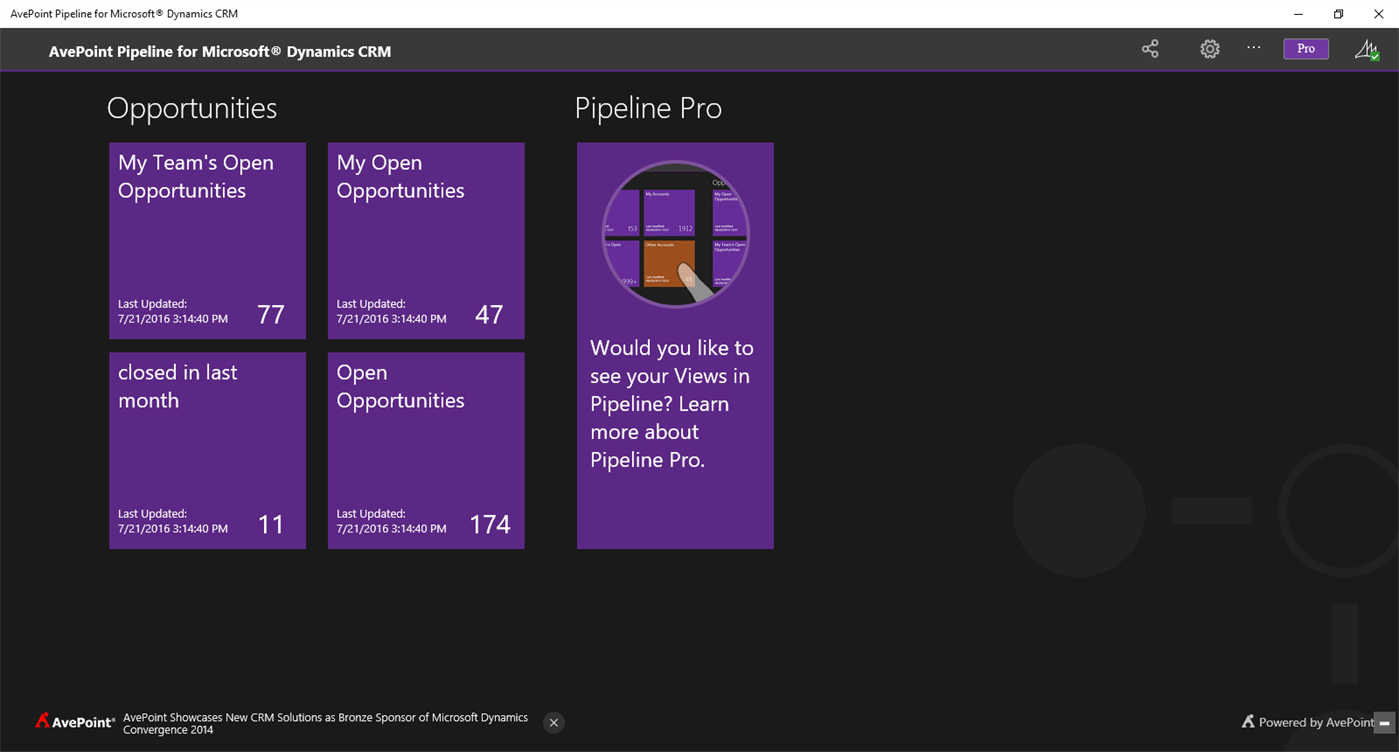
Task: Open the Settings gear icon
Action: [1209, 48]
